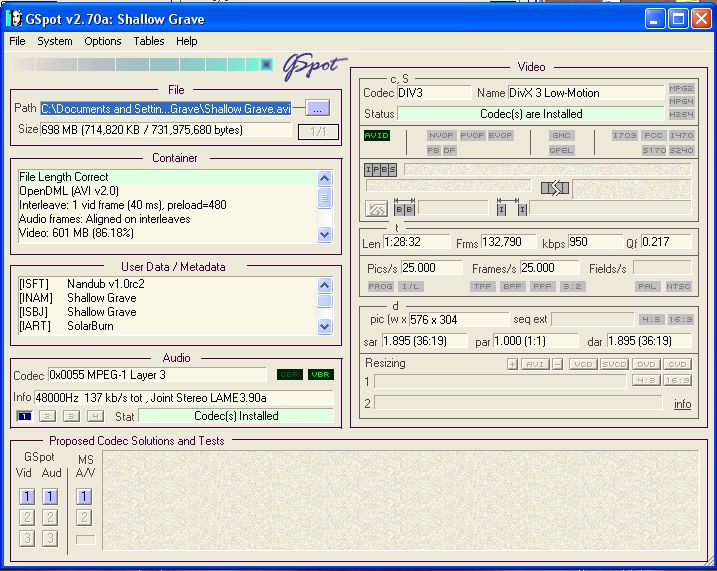Click the Container list scrollbar thumb
Viewport: 717px width, 571px height.
325,198
